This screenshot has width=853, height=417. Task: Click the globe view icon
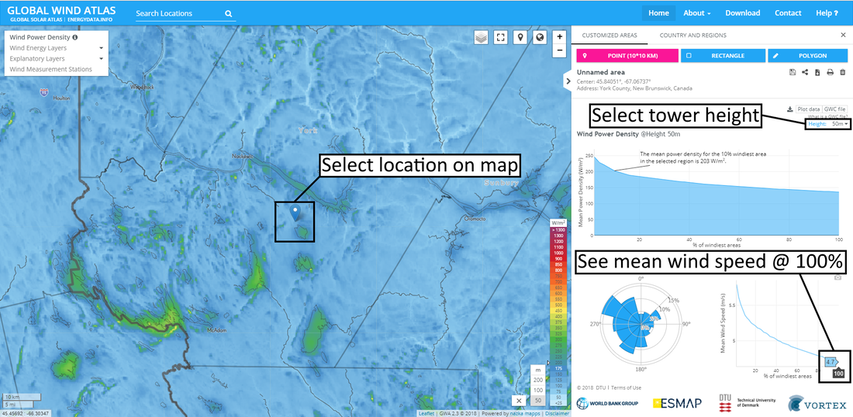coord(540,37)
